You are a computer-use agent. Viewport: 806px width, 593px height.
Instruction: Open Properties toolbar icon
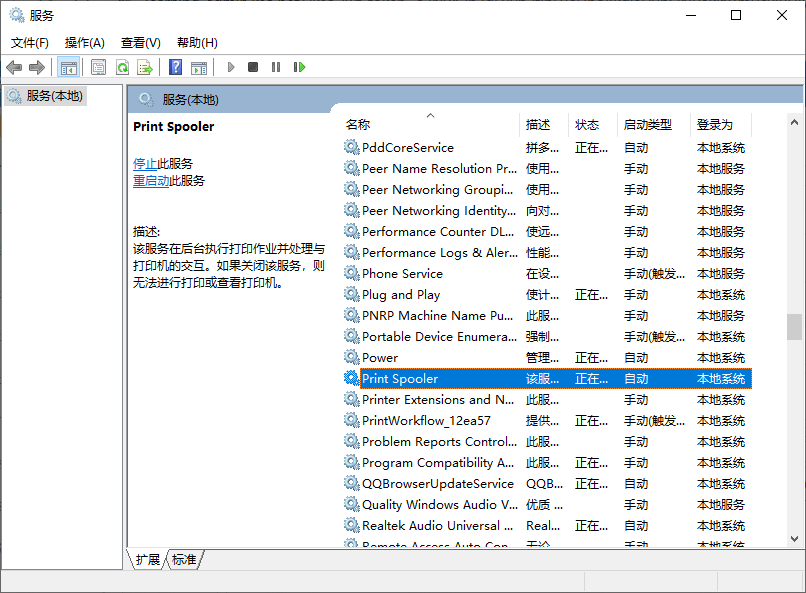pos(98,67)
